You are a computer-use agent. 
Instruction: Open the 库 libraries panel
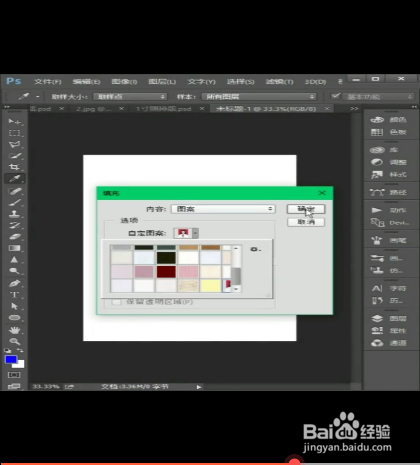[385, 150]
